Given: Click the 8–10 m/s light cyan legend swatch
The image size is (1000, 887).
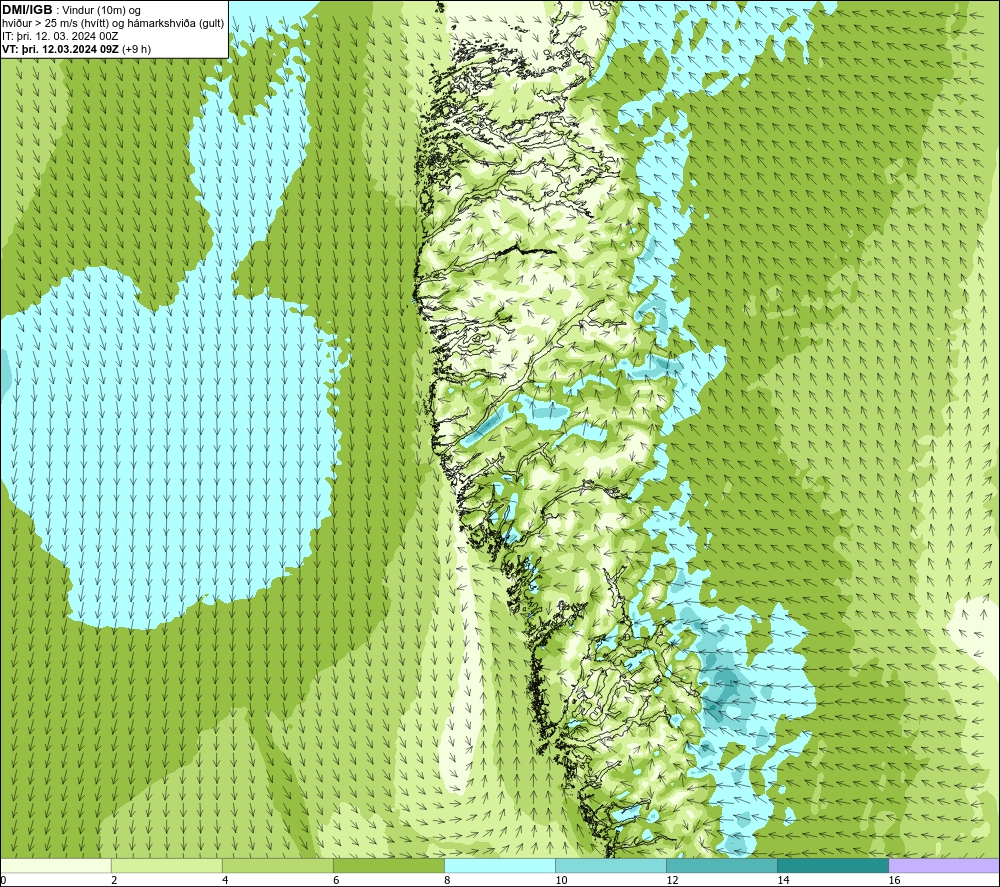Looking at the screenshot, I should pos(500,865).
